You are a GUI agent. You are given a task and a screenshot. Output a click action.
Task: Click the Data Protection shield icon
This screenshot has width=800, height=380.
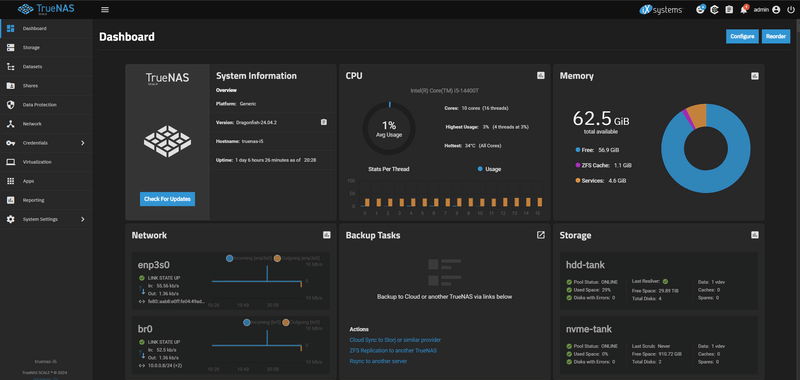11,105
